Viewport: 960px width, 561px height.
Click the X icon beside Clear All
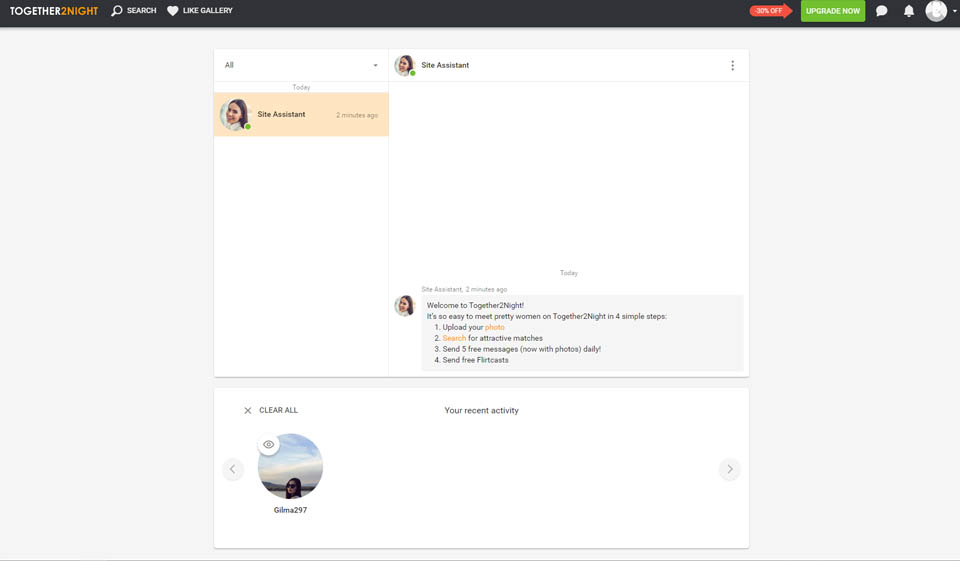click(x=248, y=411)
